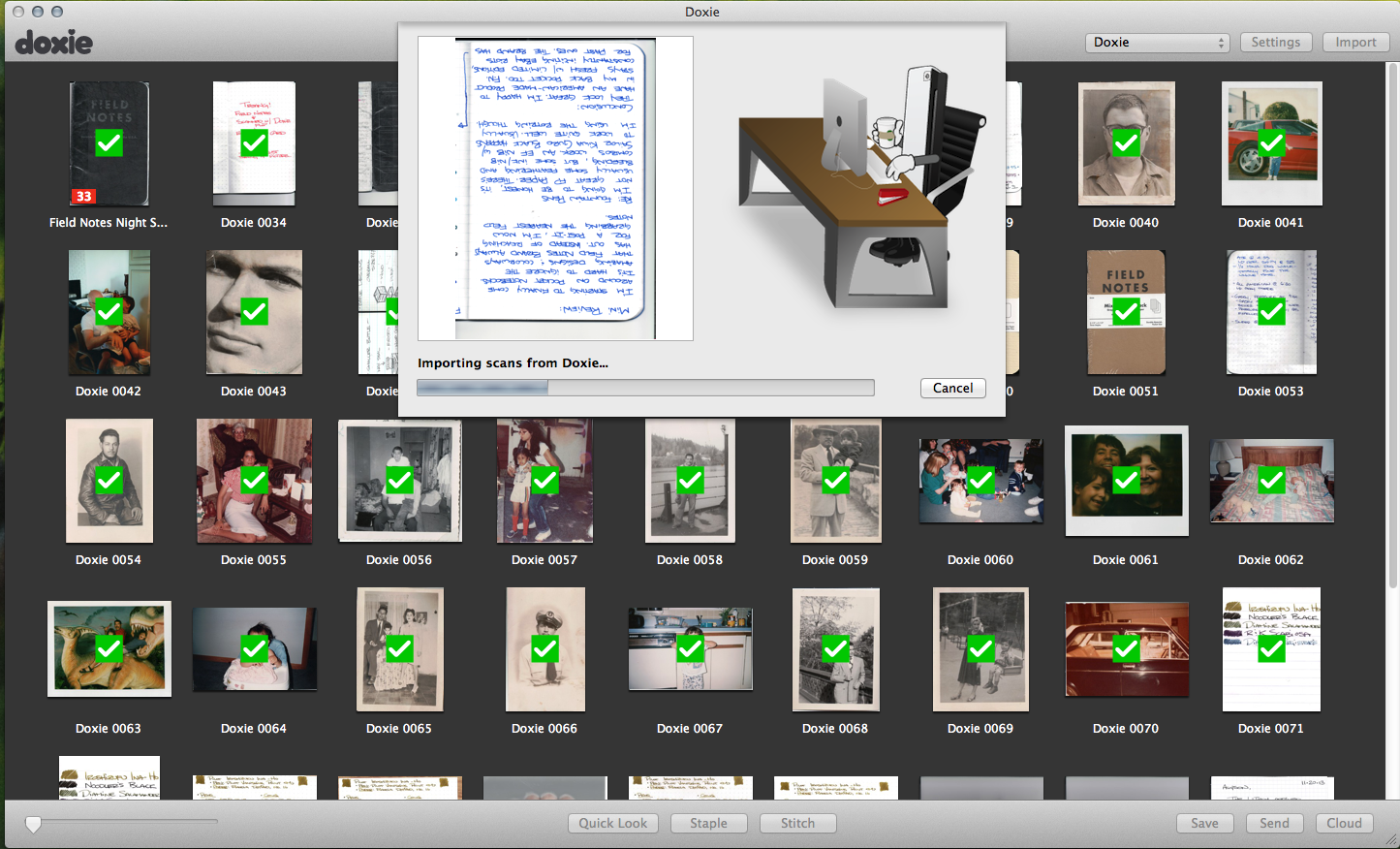Viewport: 1400px width, 849px height.
Task: Click the scan preview image in dialog
Action: [555, 188]
